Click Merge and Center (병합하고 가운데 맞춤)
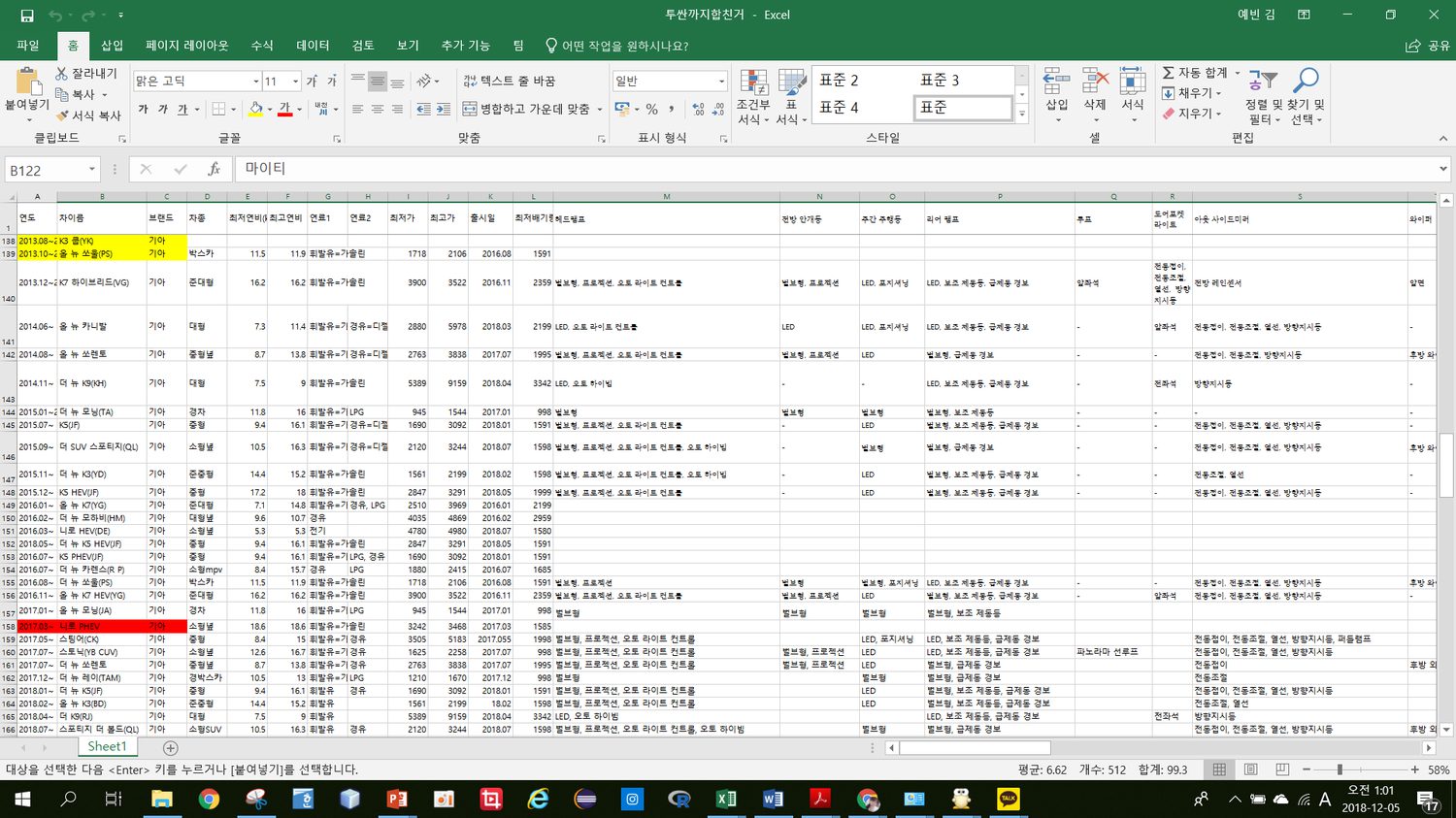1456x818 pixels. (526, 110)
